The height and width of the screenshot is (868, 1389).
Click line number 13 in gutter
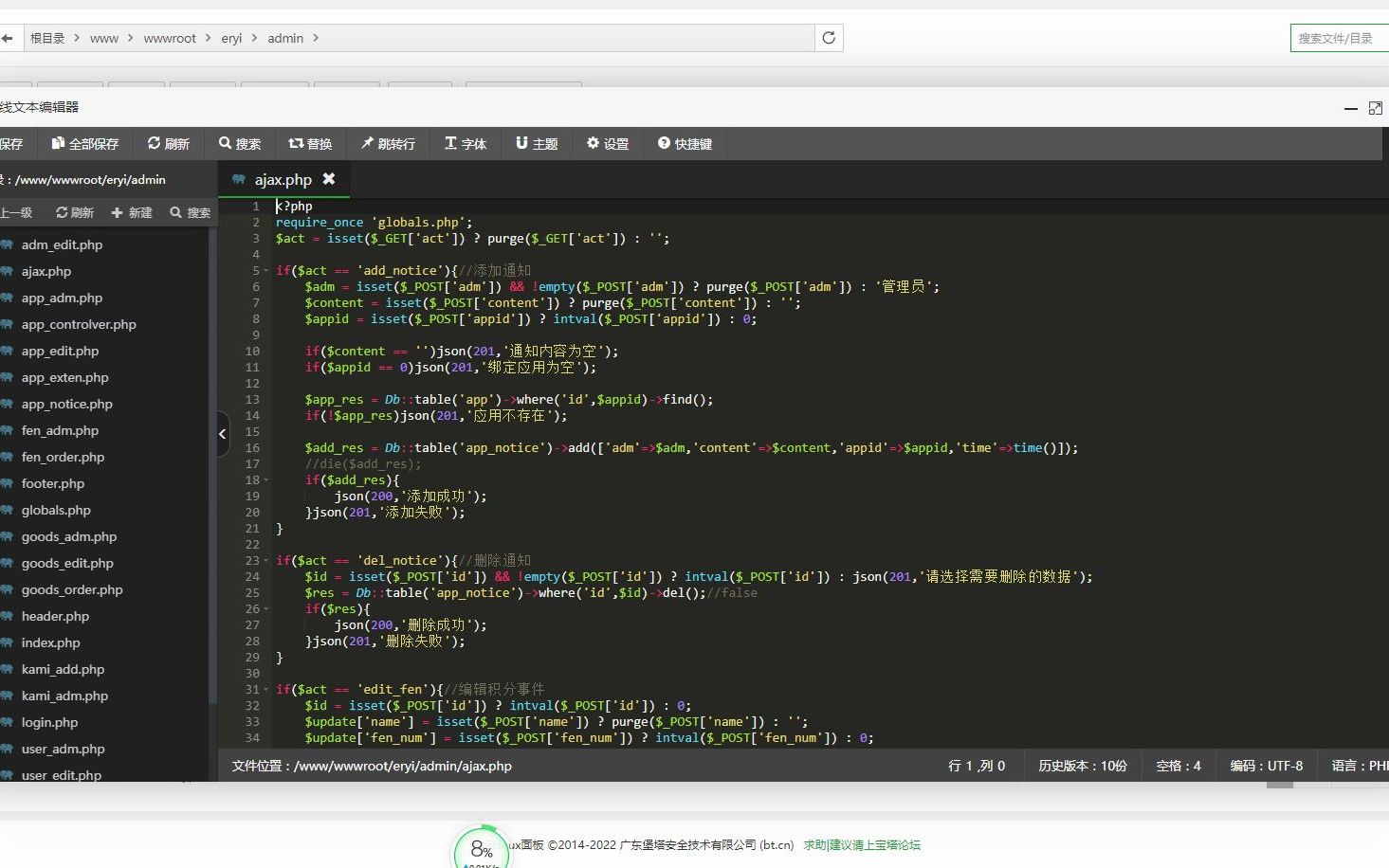click(x=252, y=400)
